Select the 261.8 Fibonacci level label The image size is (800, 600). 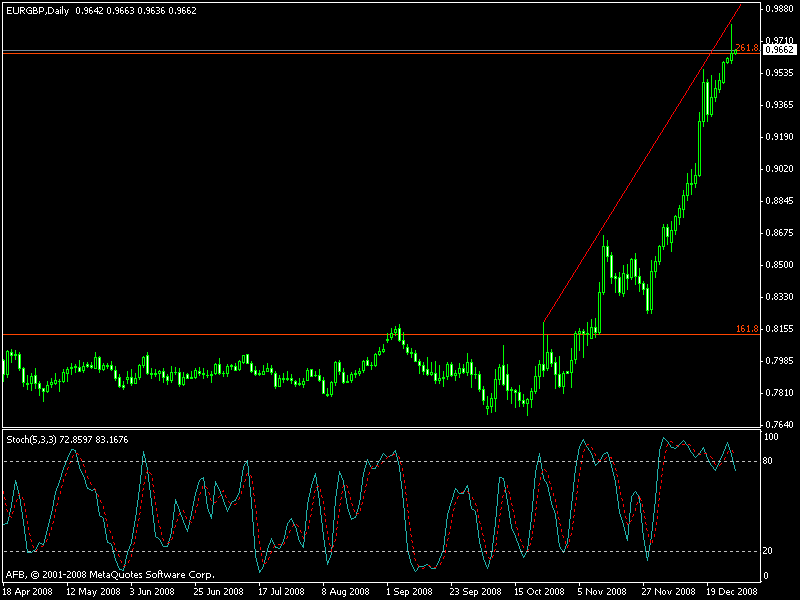click(x=746, y=48)
